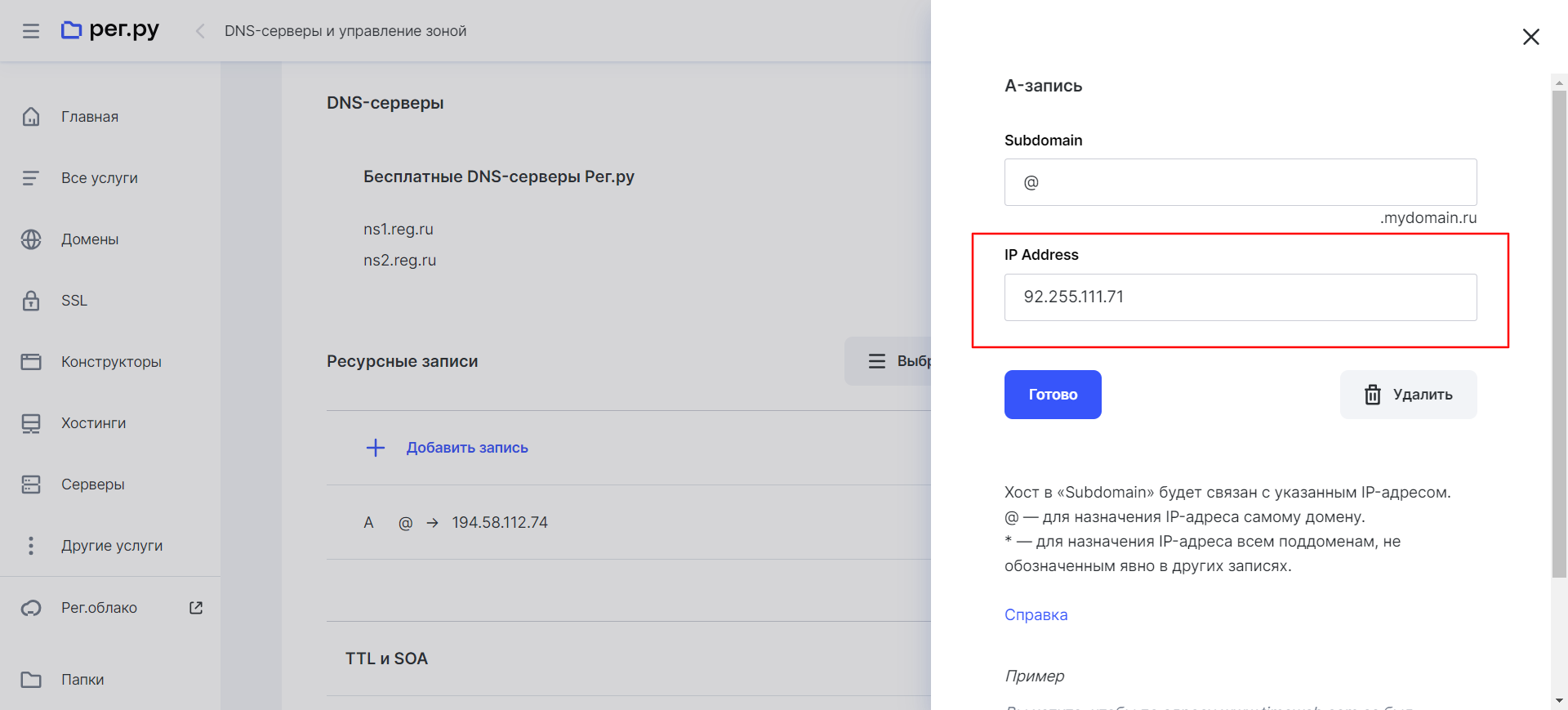Go back using the header chevron
Screen dimensions: 1568x710
(200, 31)
